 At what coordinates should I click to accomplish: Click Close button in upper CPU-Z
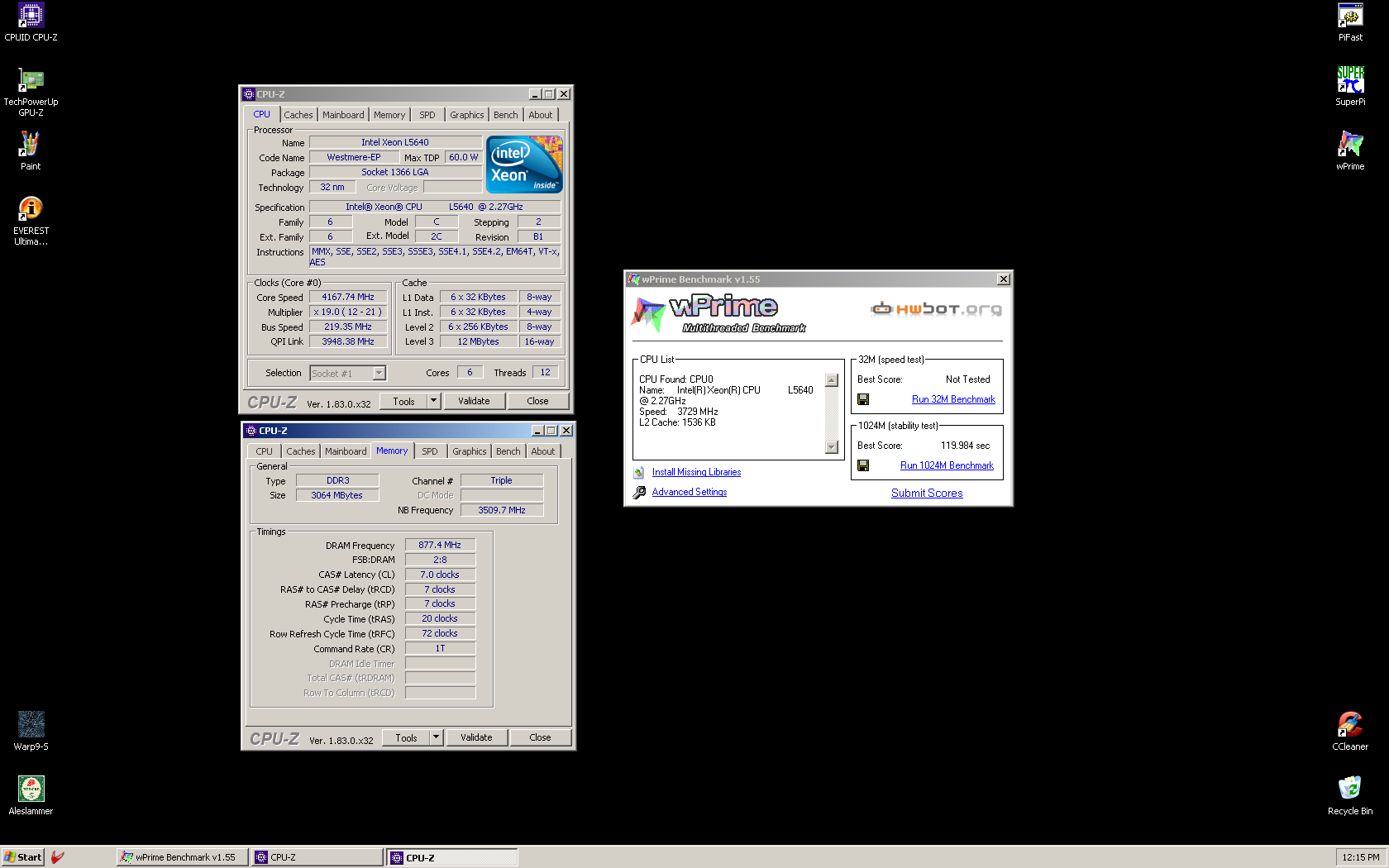[x=537, y=401]
